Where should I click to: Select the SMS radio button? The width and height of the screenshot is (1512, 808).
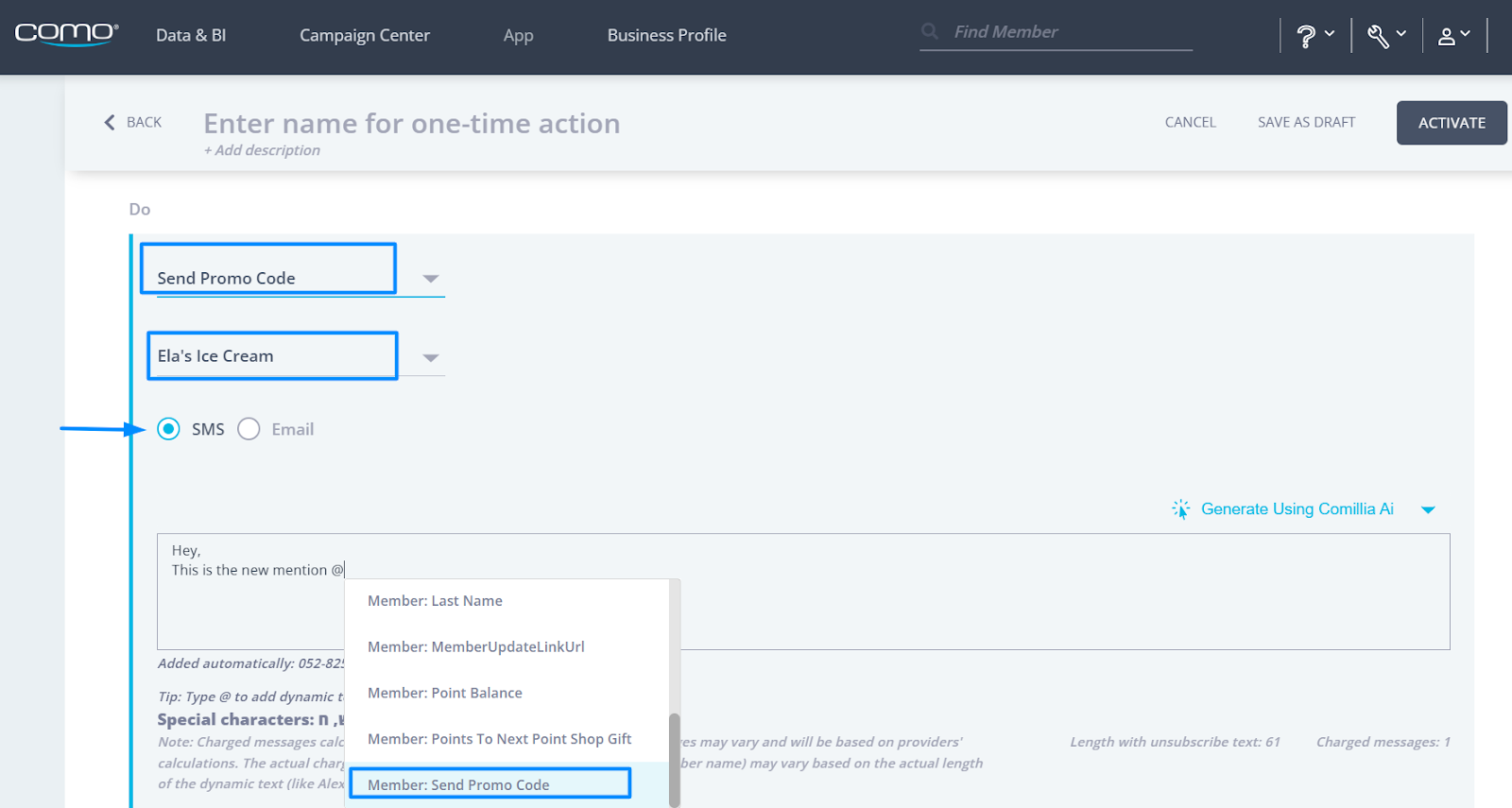(x=169, y=429)
